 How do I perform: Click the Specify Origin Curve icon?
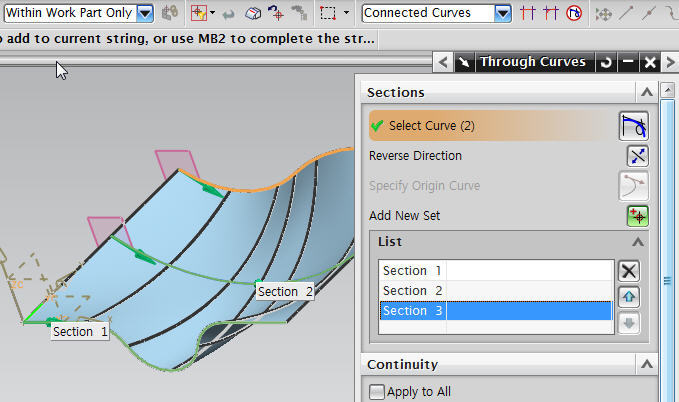pos(634,186)
